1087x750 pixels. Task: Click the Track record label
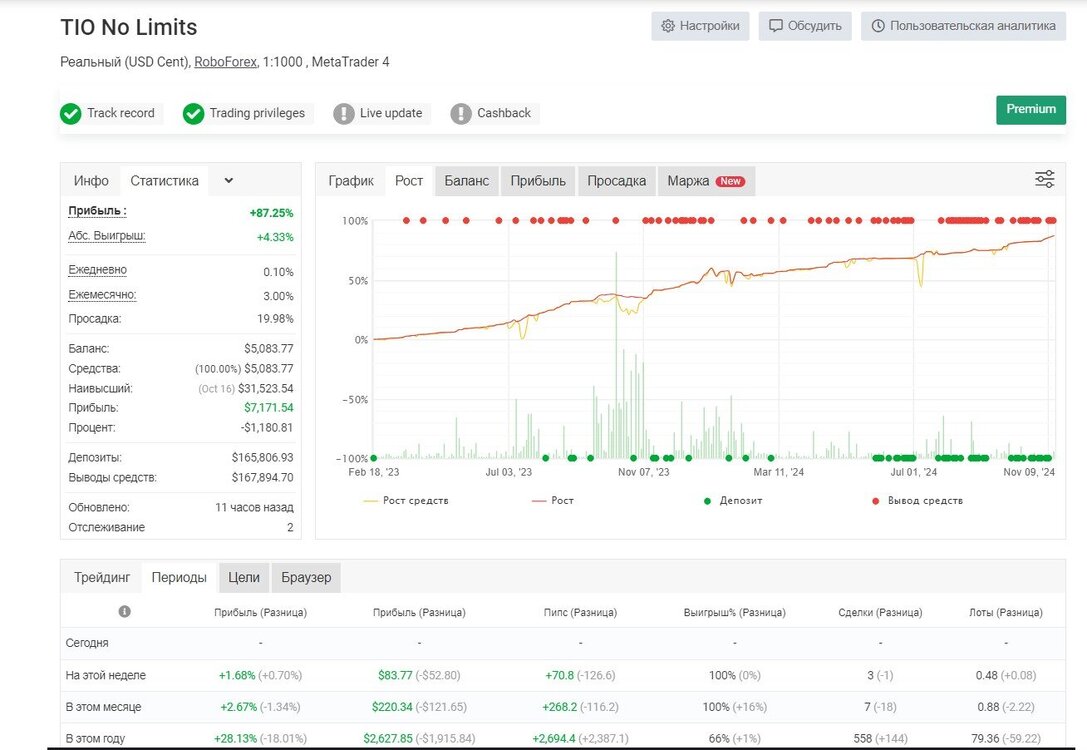121,113
